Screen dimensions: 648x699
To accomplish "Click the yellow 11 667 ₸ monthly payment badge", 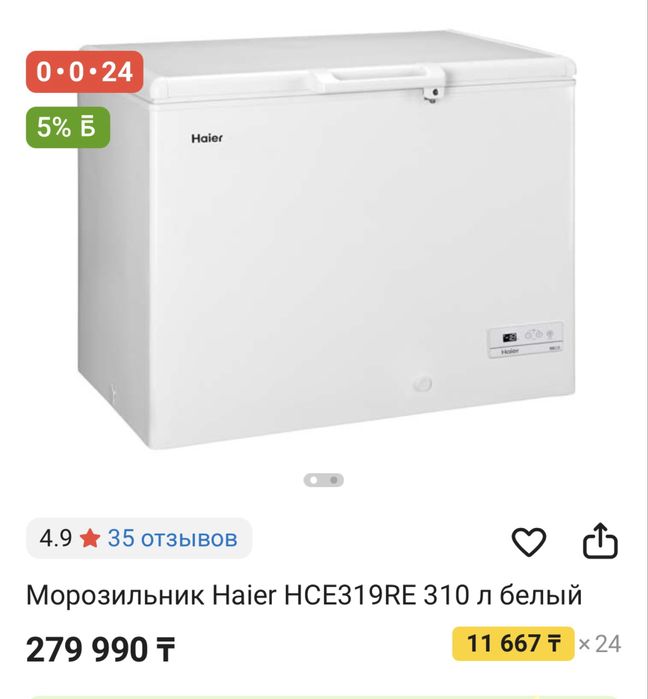I will click(513, 643).
